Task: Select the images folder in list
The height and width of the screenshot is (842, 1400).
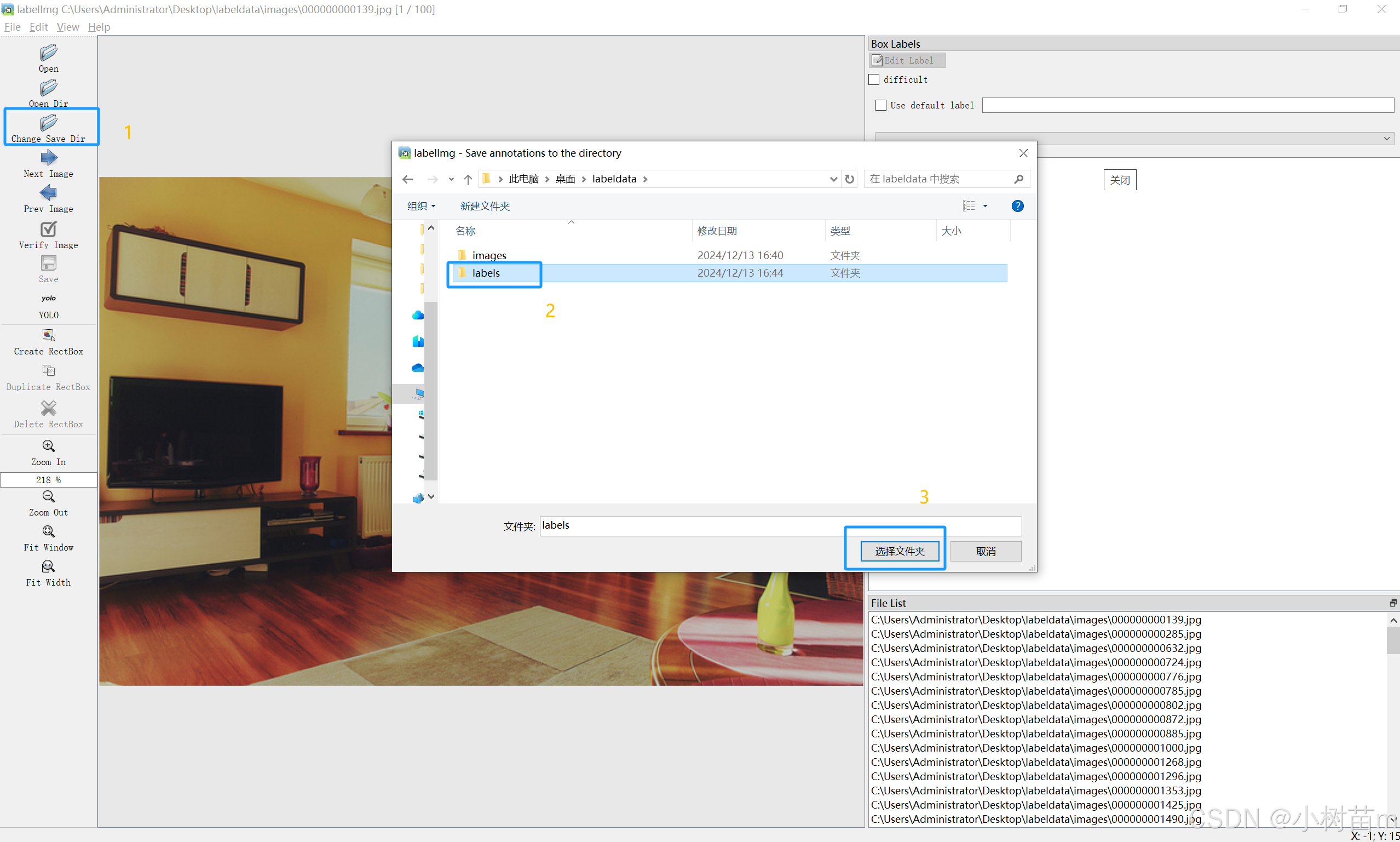Action: (x=489, y=255)
